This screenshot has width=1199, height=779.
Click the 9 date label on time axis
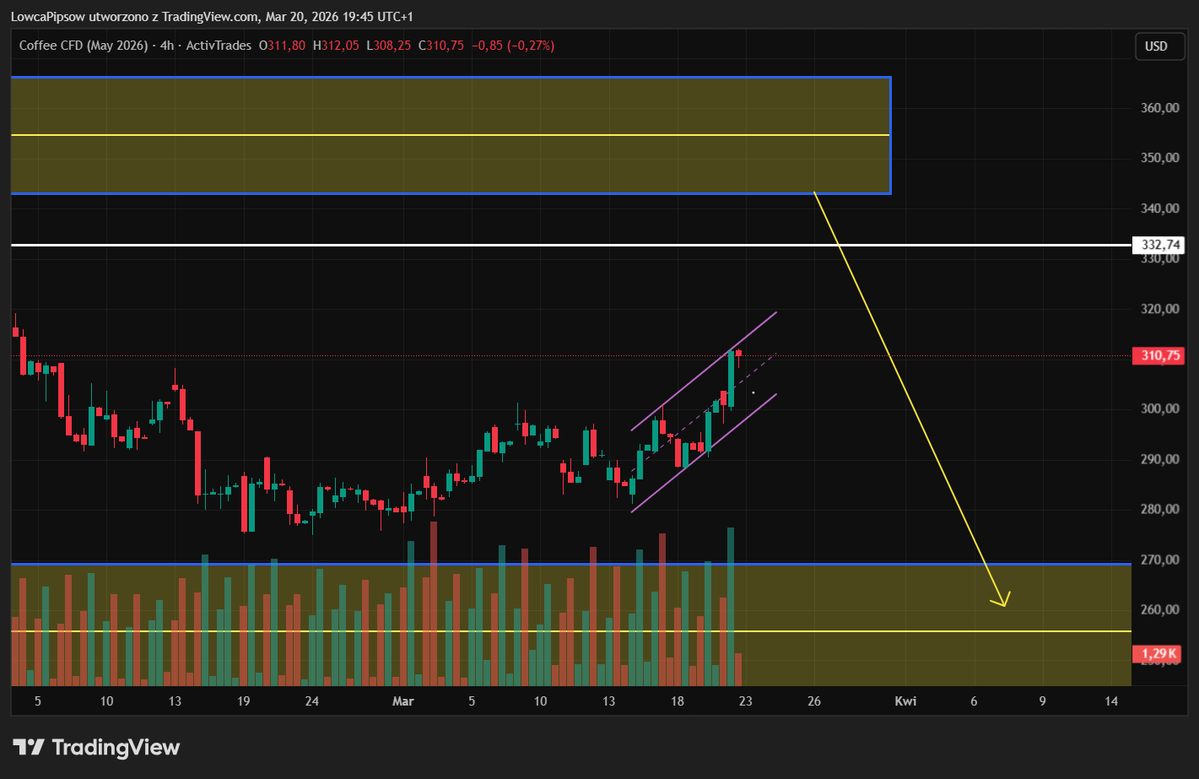point(1042,701)
